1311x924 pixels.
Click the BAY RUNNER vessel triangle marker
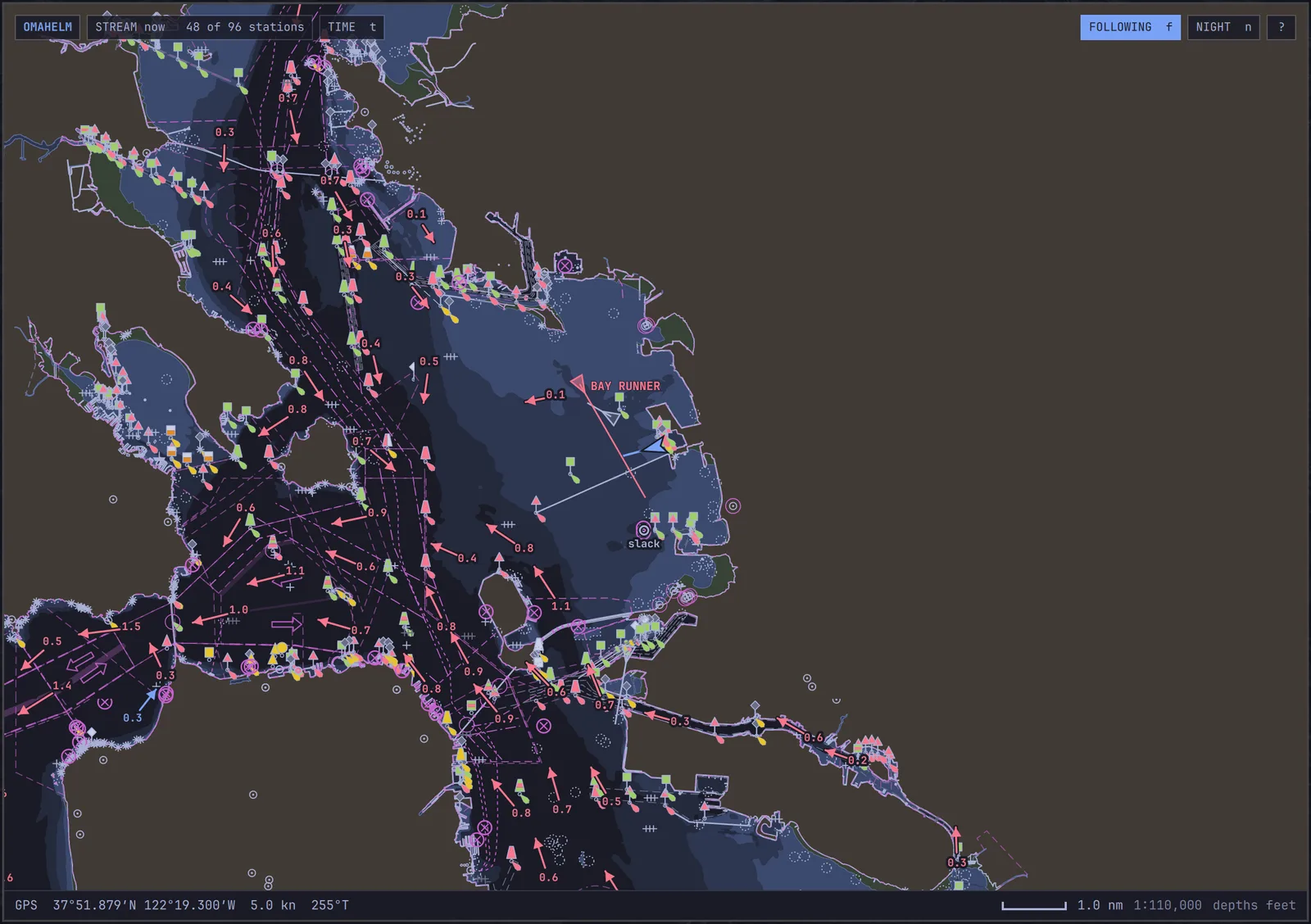[x=578, y=383]
